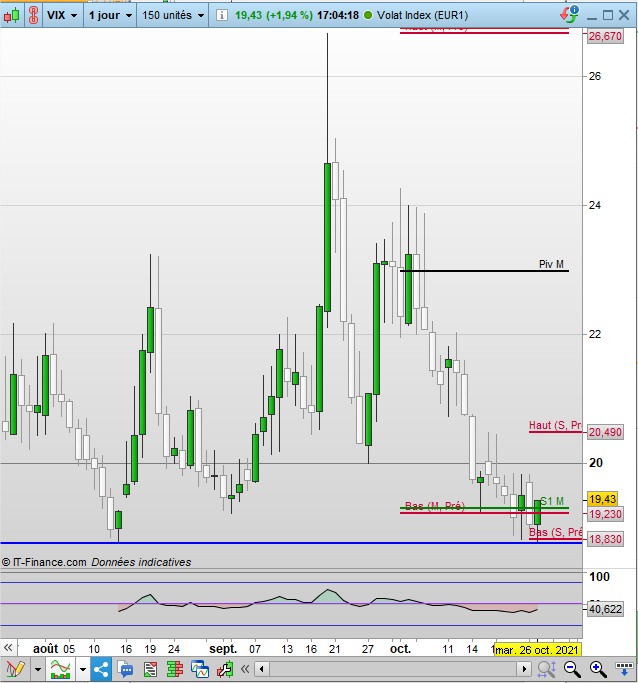This screenshot has height=683, width=638.
Task: Open the indicators chart icon
Action: coord(61,669)
